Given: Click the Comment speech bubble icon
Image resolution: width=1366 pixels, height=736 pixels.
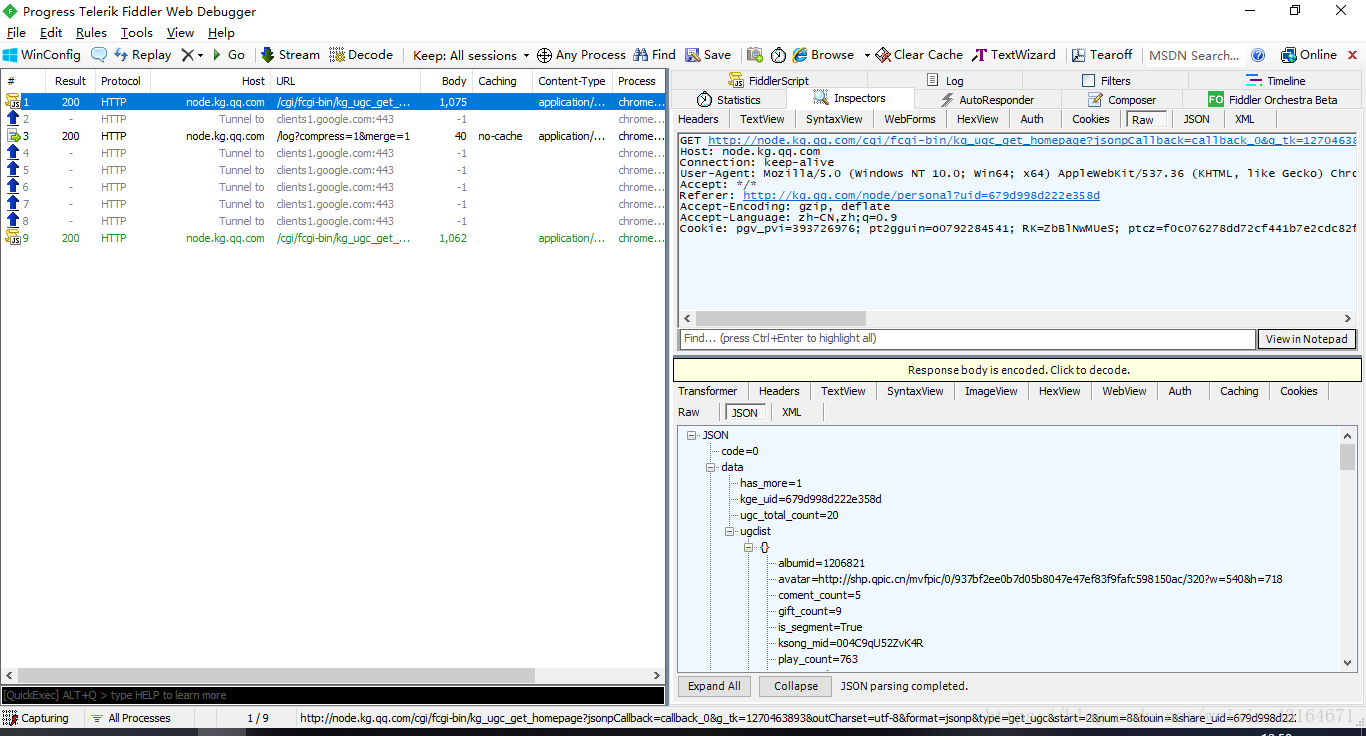Looking at the screenshot, I should tap(99, 55).
